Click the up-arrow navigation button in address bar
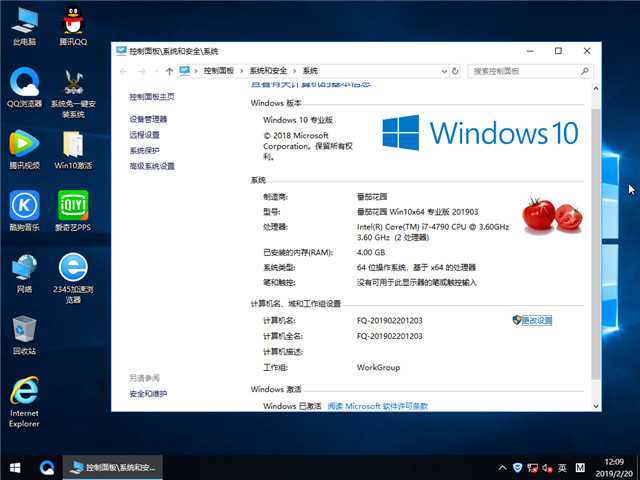 coord(170,71)
